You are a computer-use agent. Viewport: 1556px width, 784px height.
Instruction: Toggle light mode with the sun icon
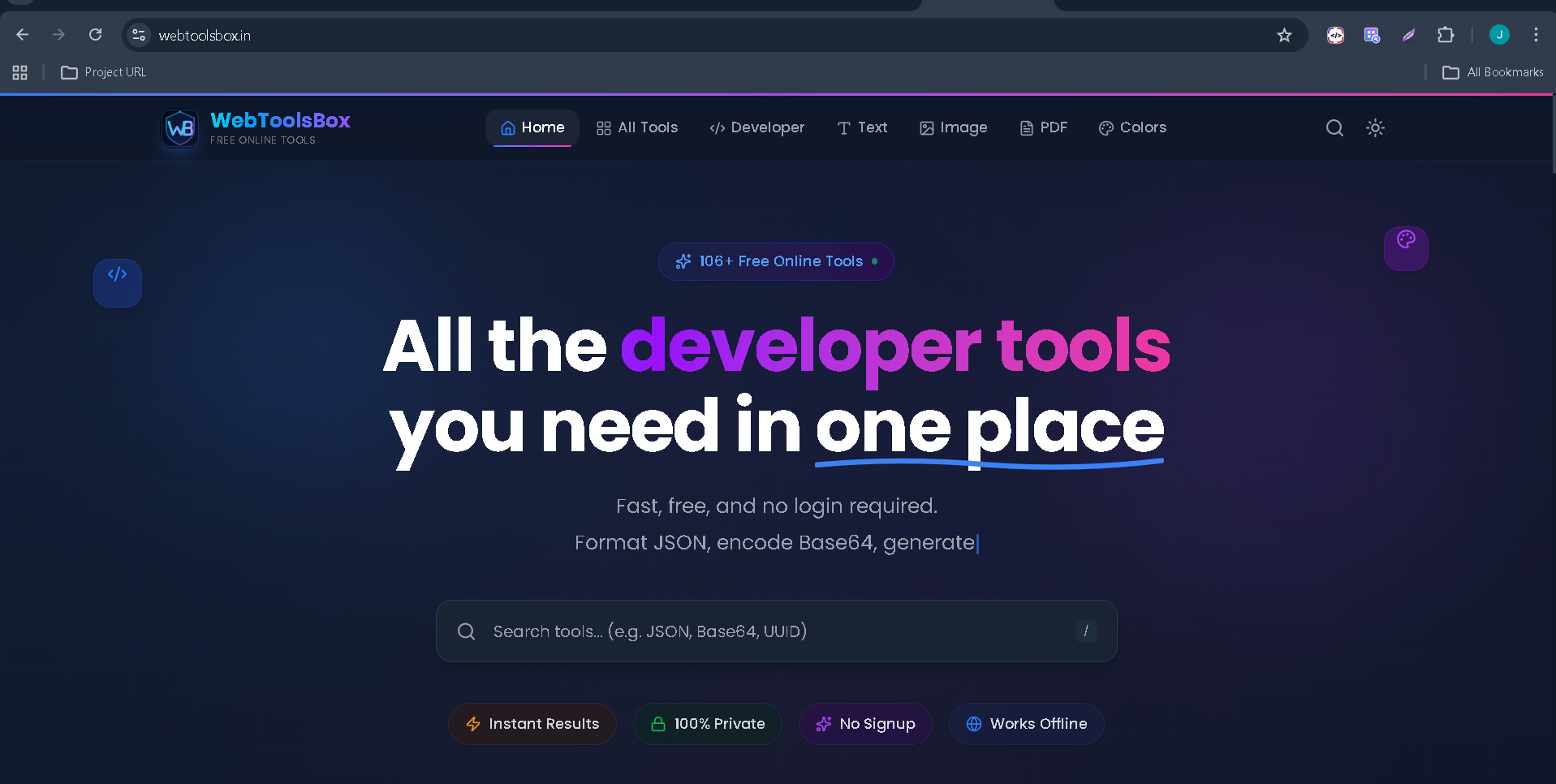pos(1375,127)
